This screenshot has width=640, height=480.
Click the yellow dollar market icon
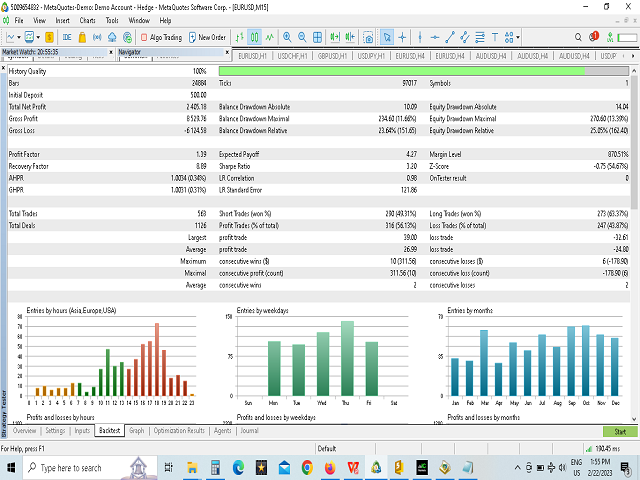[49, 38]
